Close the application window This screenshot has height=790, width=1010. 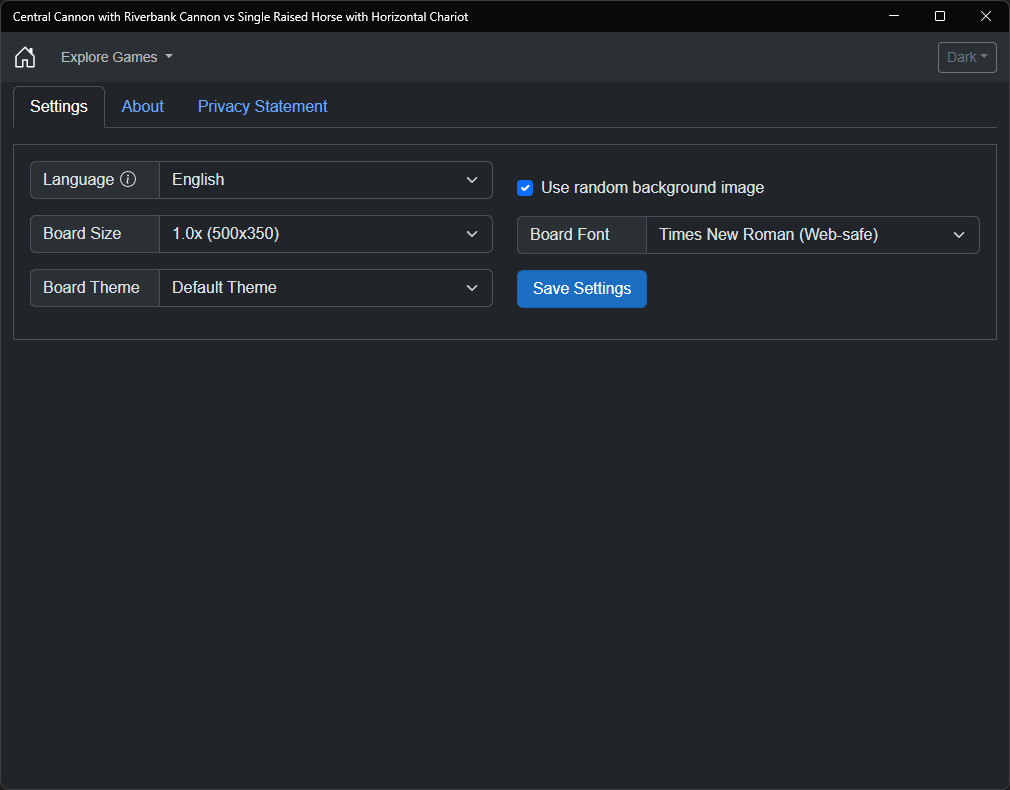click(x=986, y=16)
